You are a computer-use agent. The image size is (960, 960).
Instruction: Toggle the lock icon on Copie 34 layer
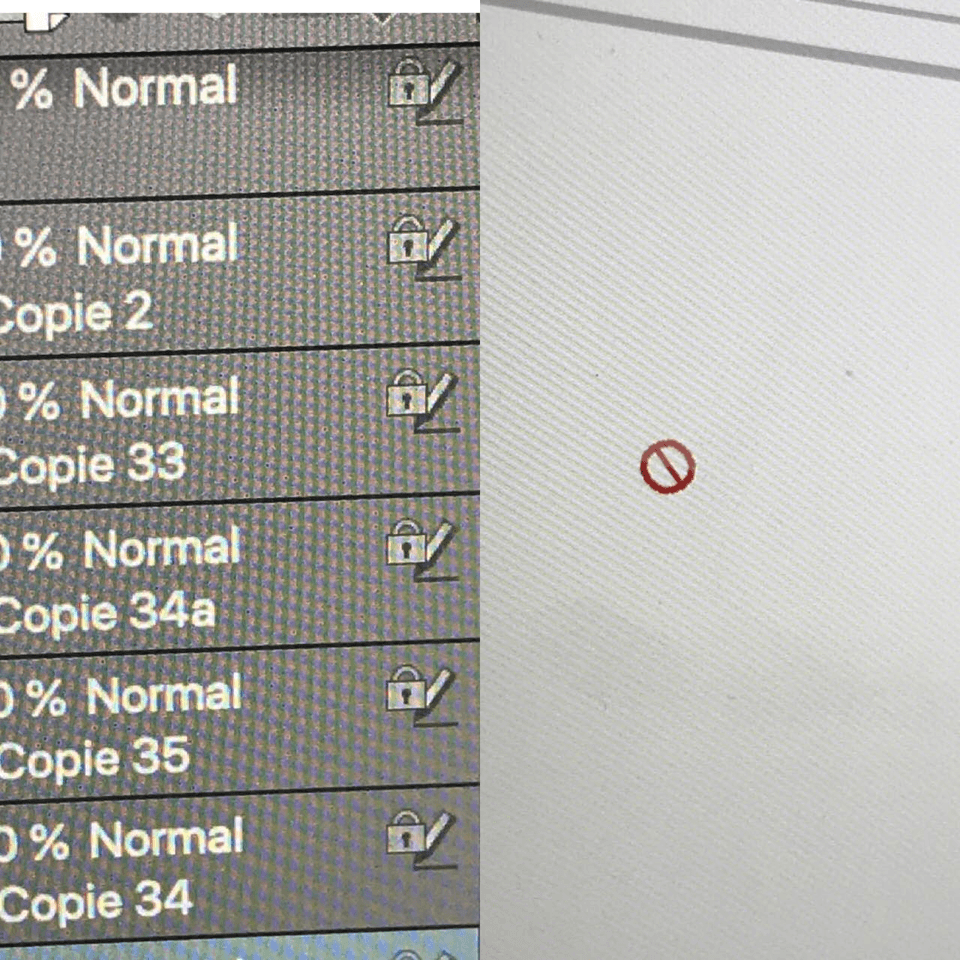(405, 833)
